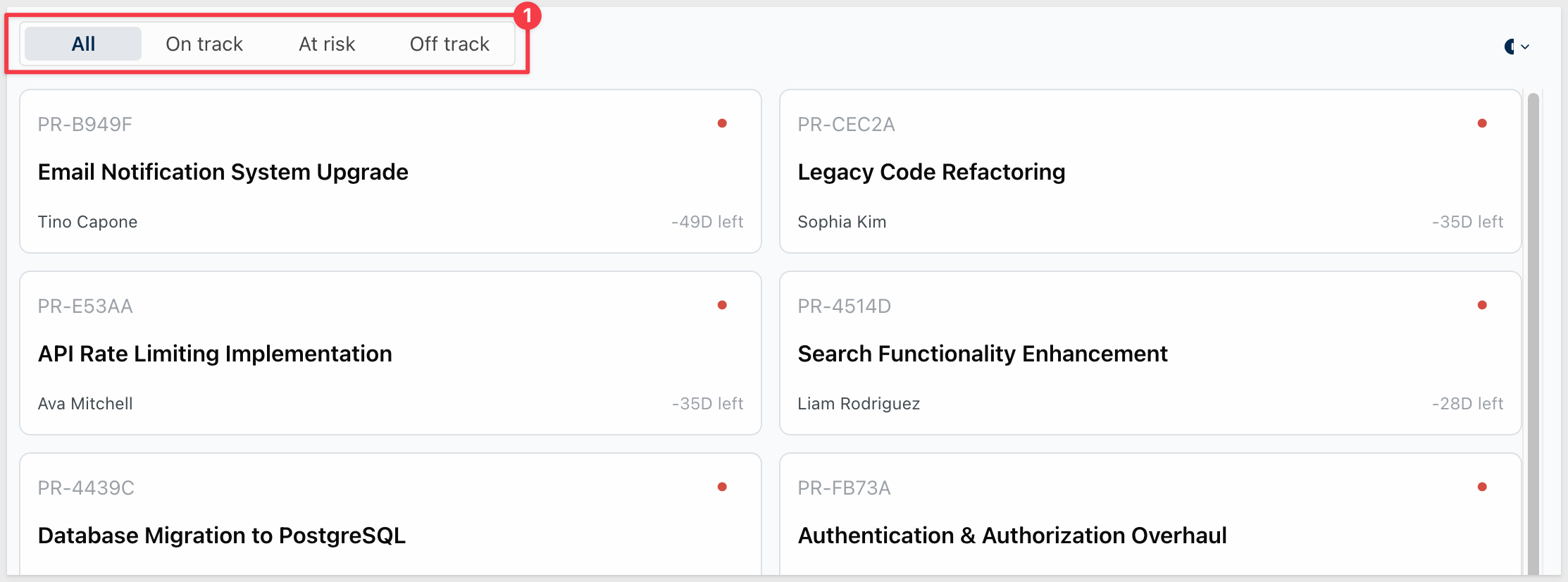Image resolution: width=1568 pixels, height=582 pixels.
Task: Switch to the On track filter
Action: click(x=204, y=44)
